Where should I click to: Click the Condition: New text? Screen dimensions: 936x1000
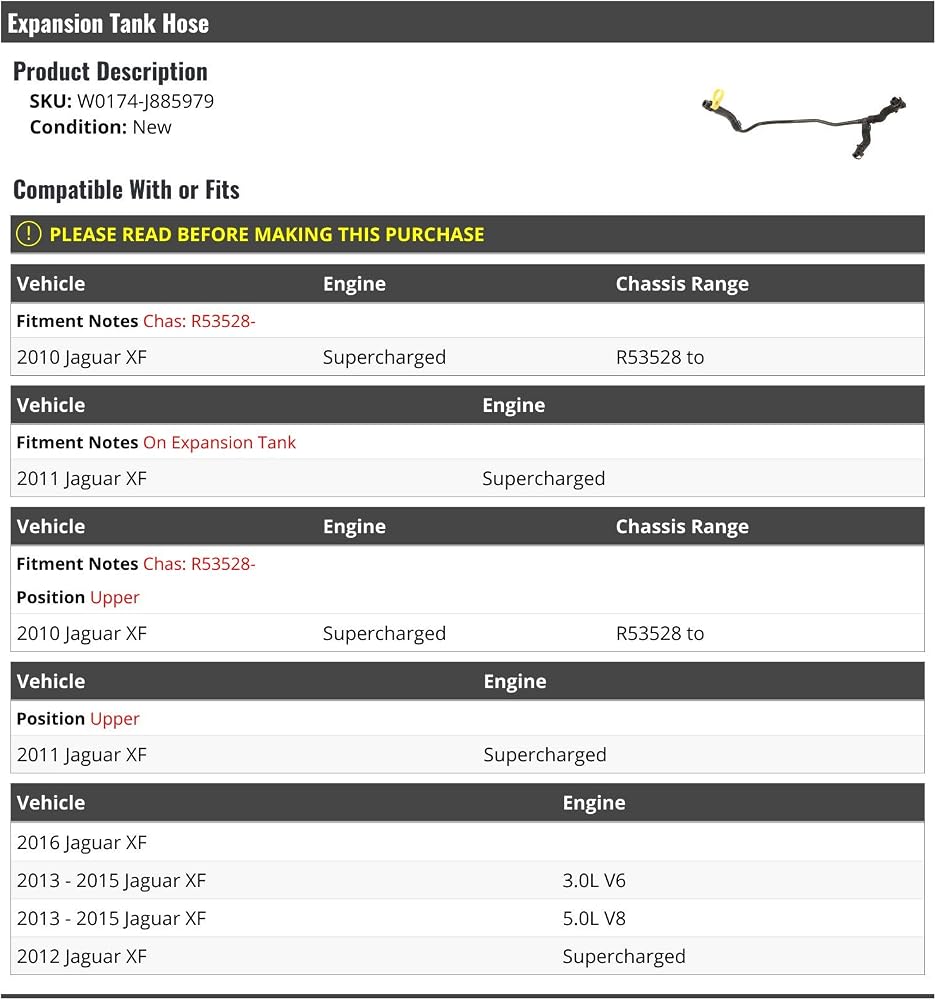coord(101,127)
